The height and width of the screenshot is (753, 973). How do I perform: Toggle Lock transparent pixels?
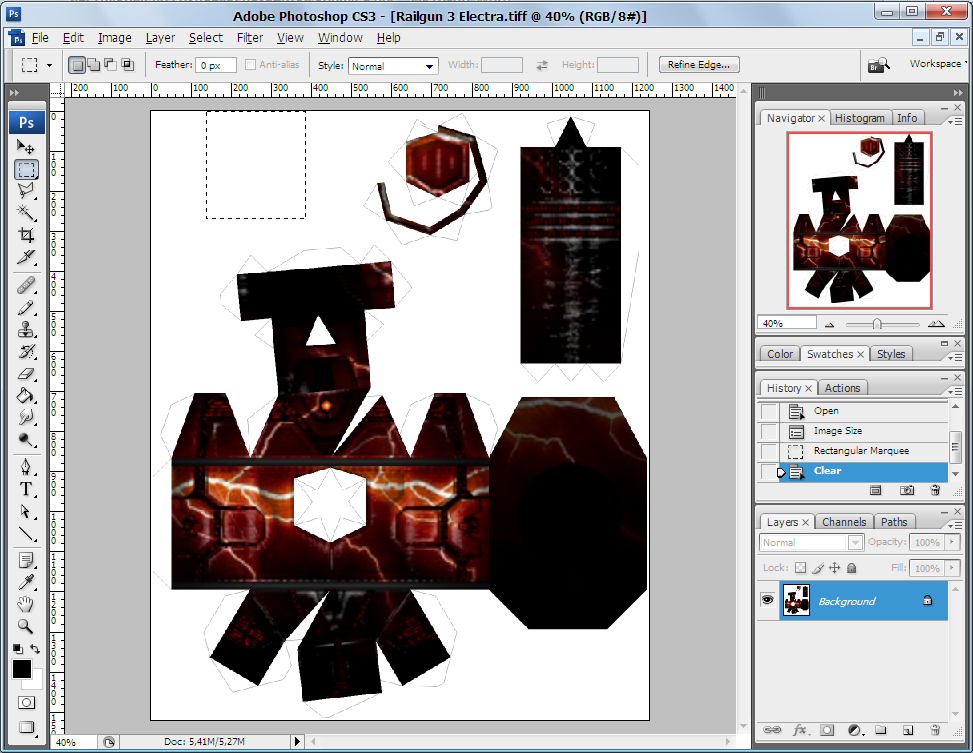(x=800, y=567)
